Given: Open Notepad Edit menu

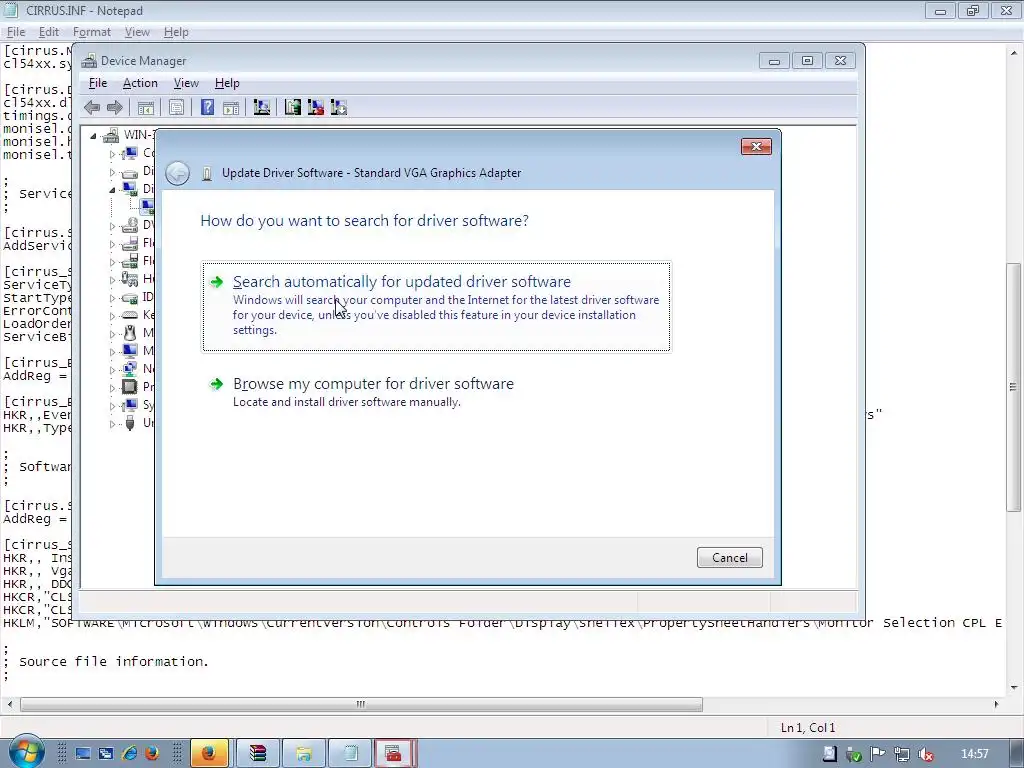Looking at the screenshot, I should 49,32.
